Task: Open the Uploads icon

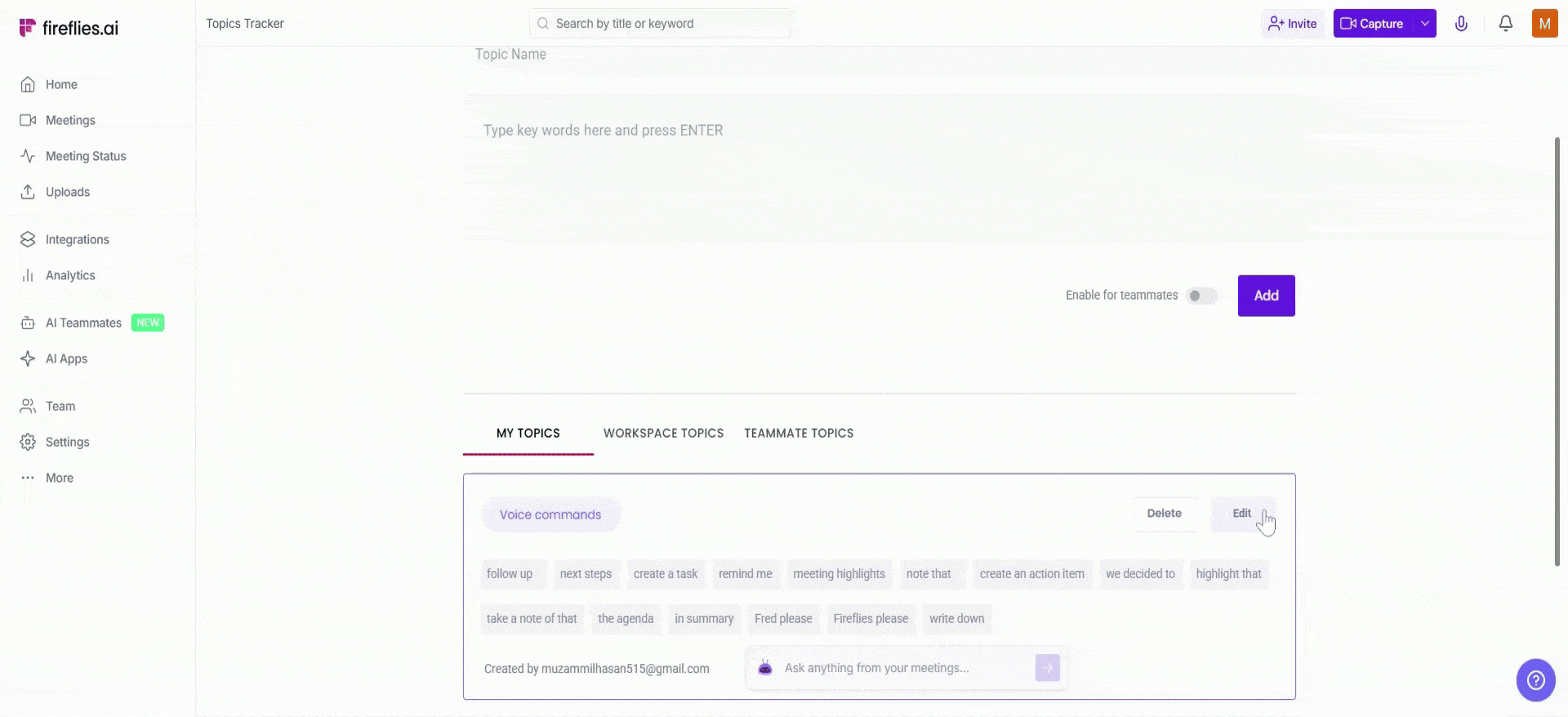Action: [x=28, y=192]
